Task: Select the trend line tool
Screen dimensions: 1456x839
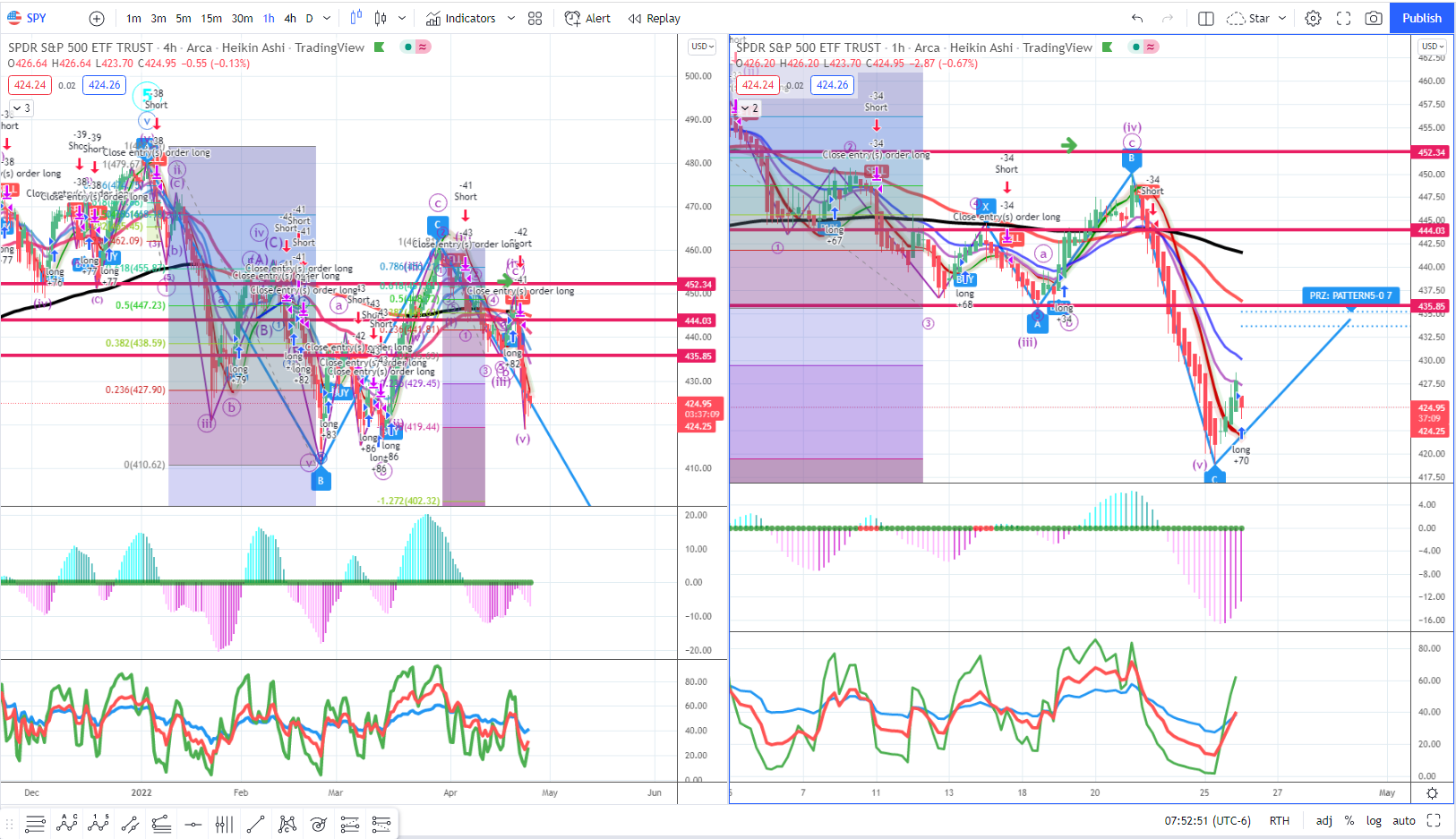Action: (x=255, y=824)
